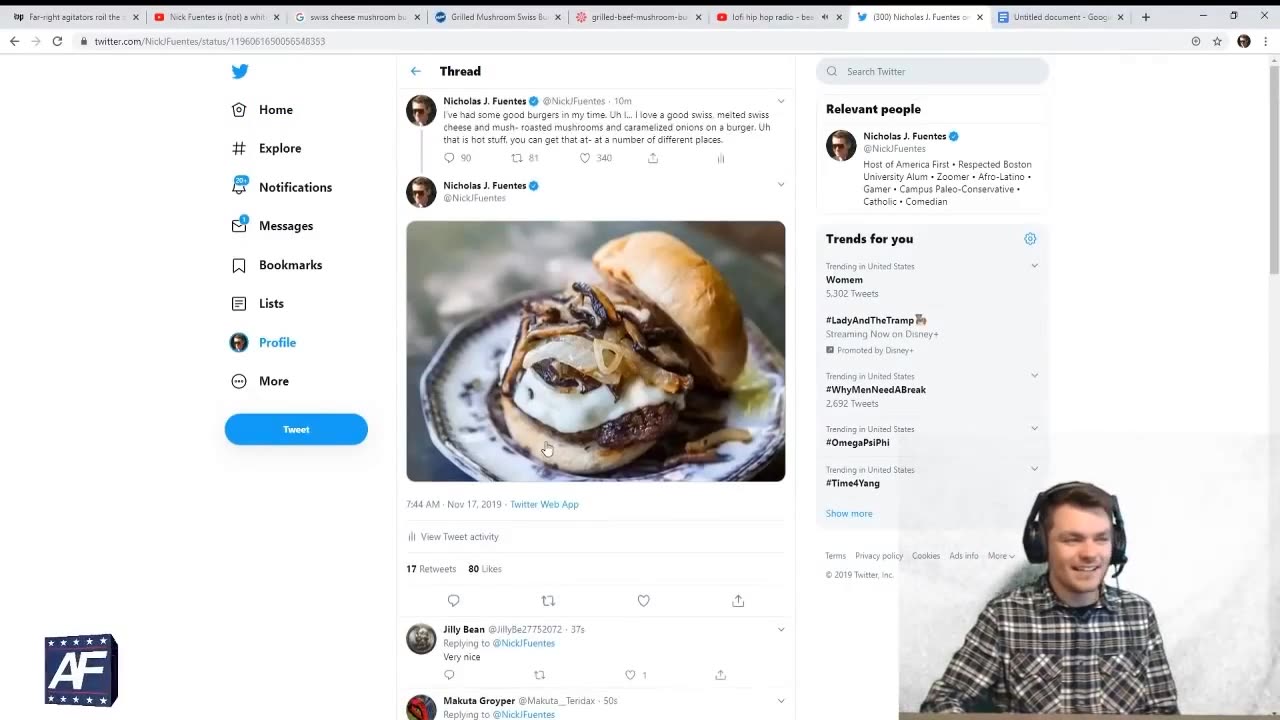
Task: Open the More footer dropdown
Action: (x=1001, y=556)
